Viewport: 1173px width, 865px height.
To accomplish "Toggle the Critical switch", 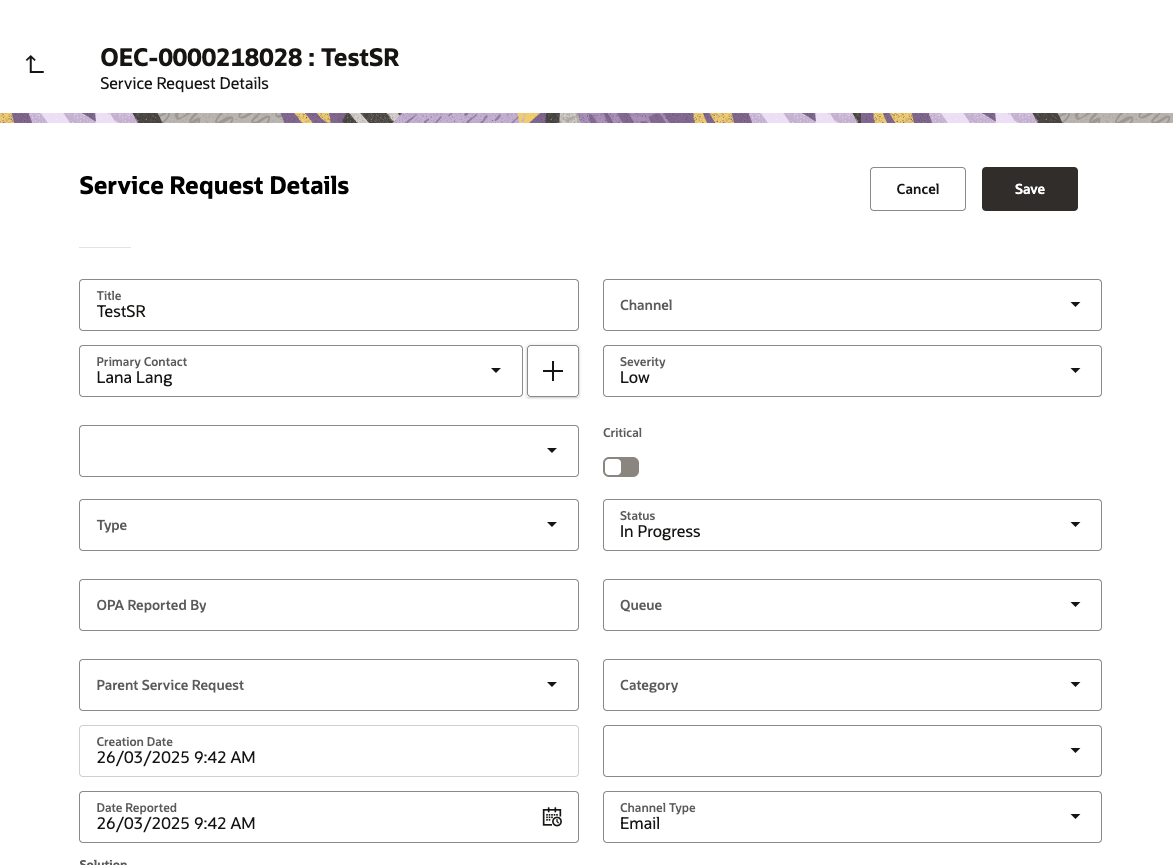I will pos(621,467).
